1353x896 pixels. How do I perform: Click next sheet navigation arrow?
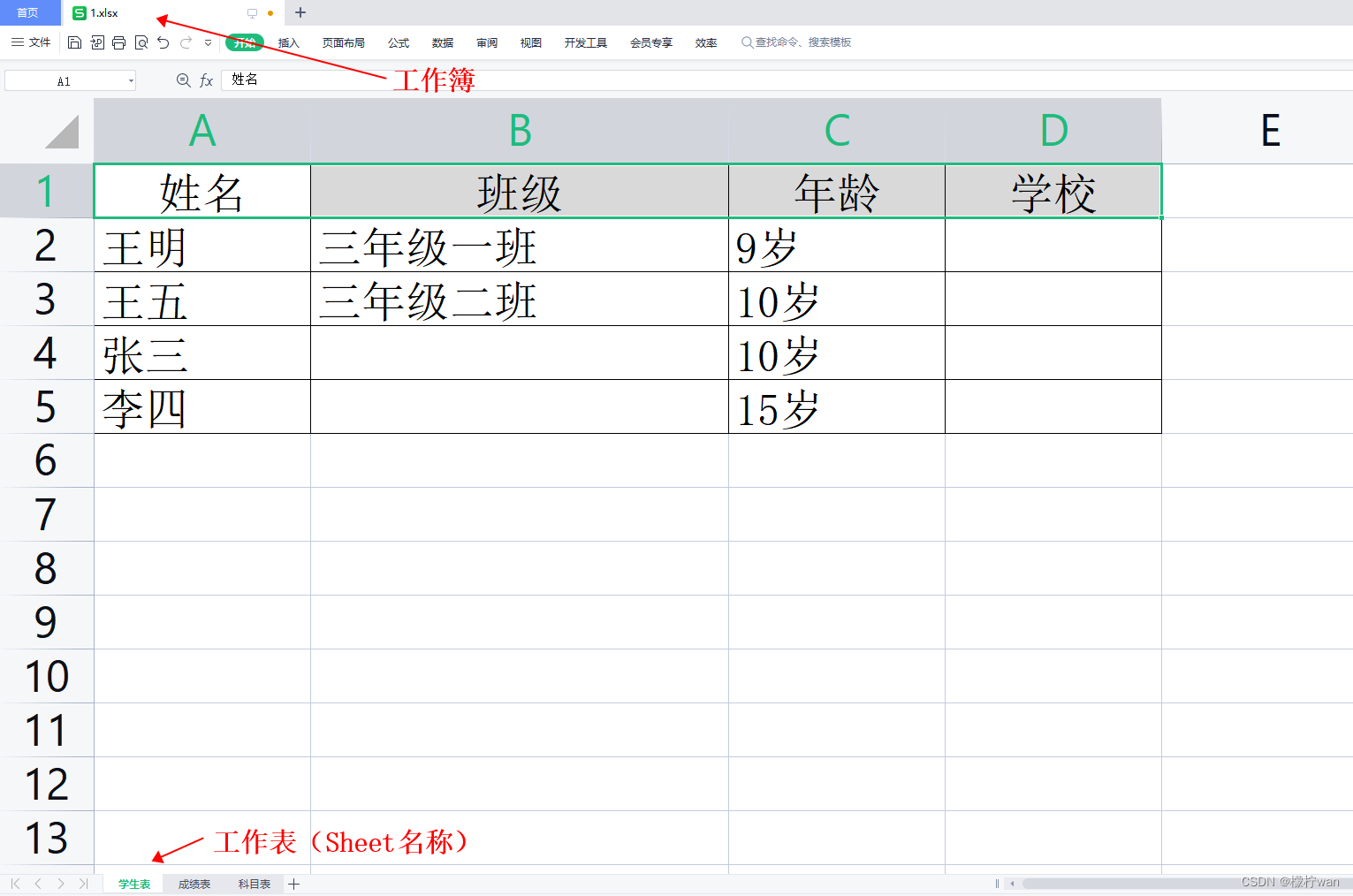click(60, 884)
